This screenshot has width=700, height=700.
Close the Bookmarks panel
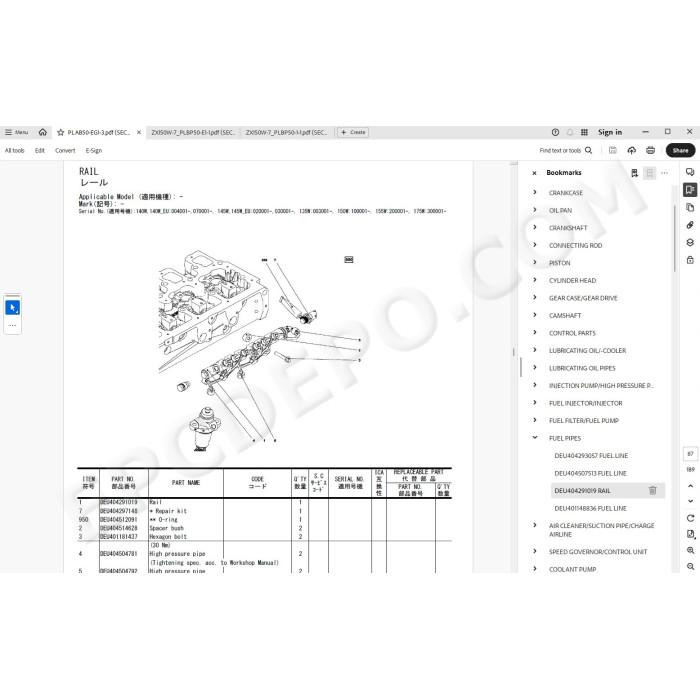pyautogui.click(x=534, y=173)
